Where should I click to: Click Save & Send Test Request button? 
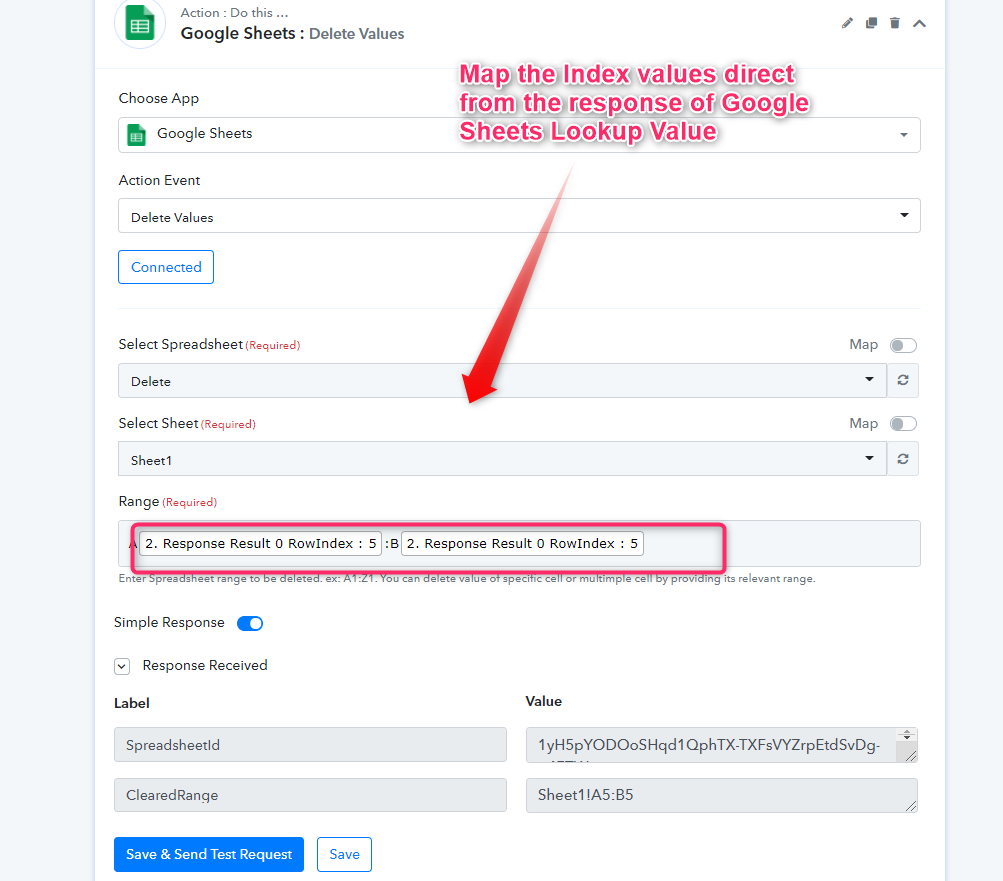tap(209, 854)
